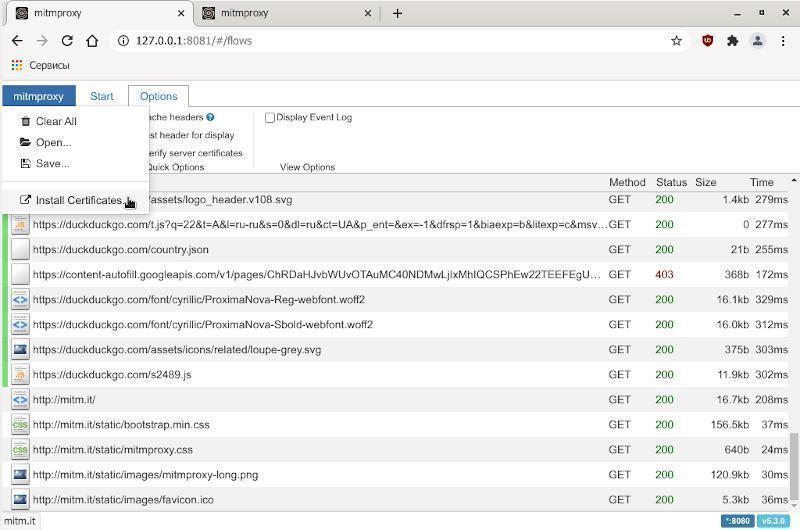
Task: Go to the browser home page
Action: [92, 41]
